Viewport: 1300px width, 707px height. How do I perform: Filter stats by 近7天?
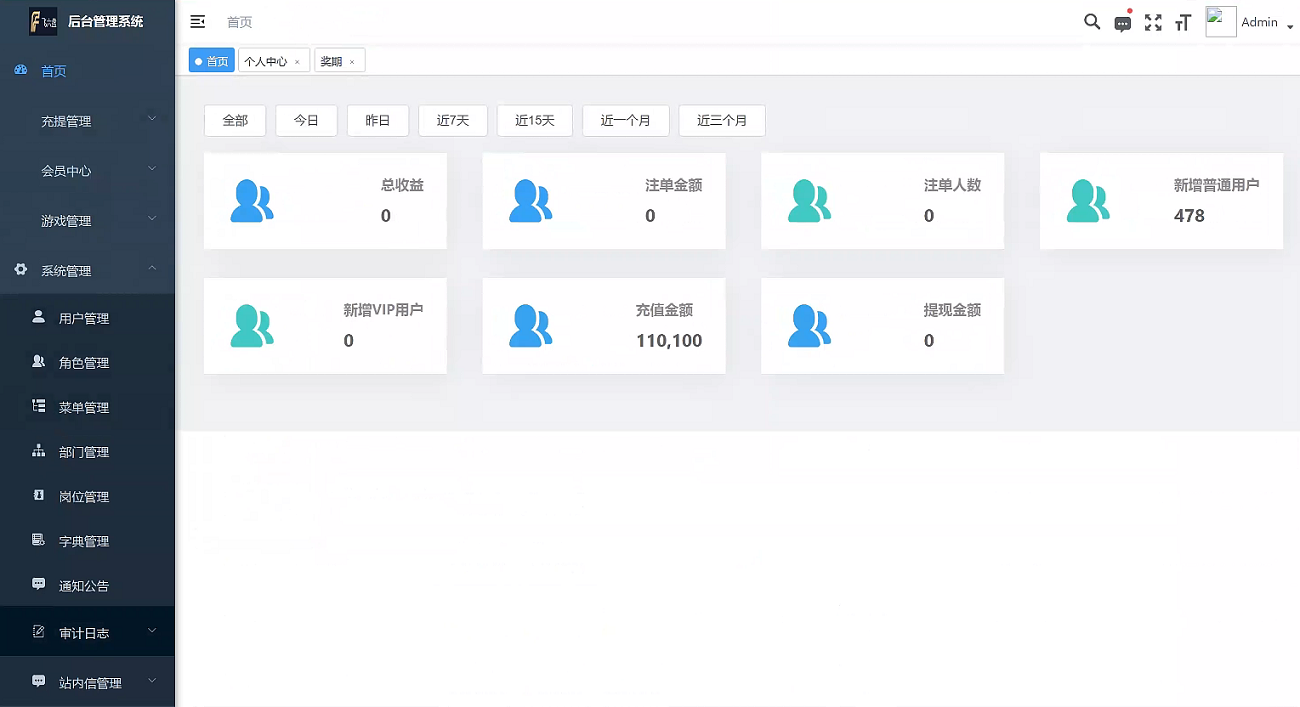[453, 120]
